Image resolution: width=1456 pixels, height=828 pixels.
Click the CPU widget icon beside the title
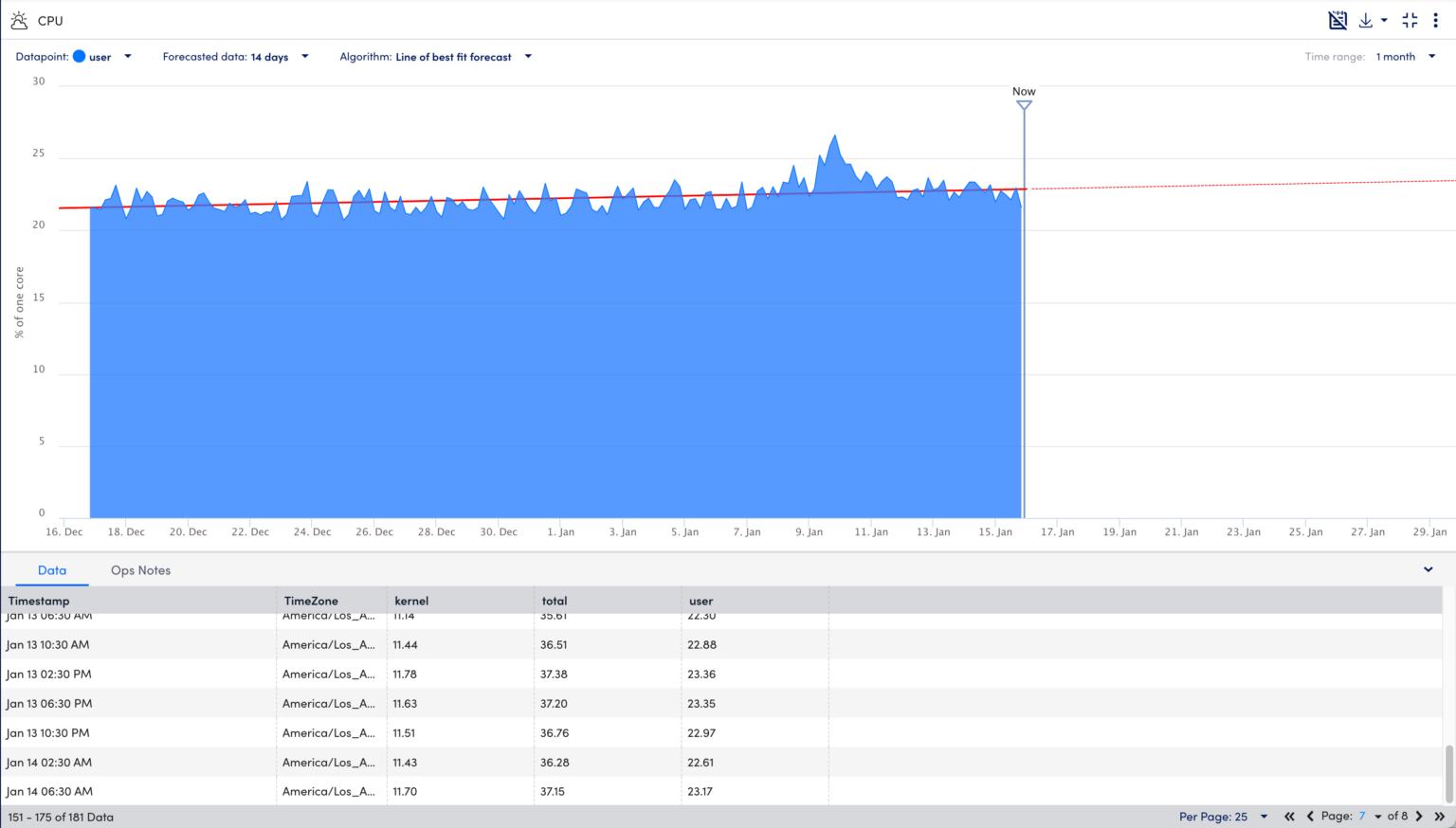pos(19,19)
